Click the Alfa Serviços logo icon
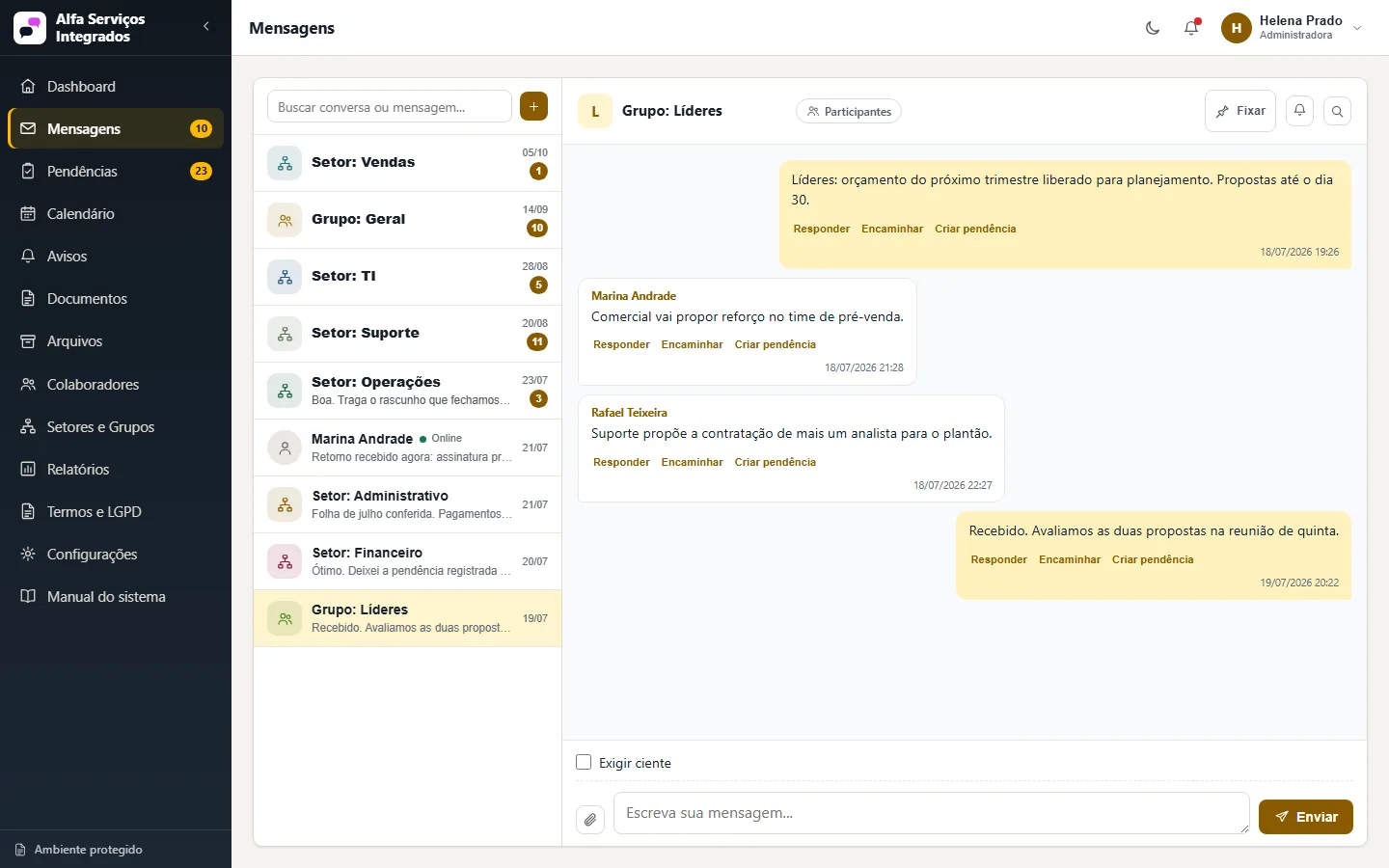The width and height of the screenshot is (1389, 868). (30, 28)
